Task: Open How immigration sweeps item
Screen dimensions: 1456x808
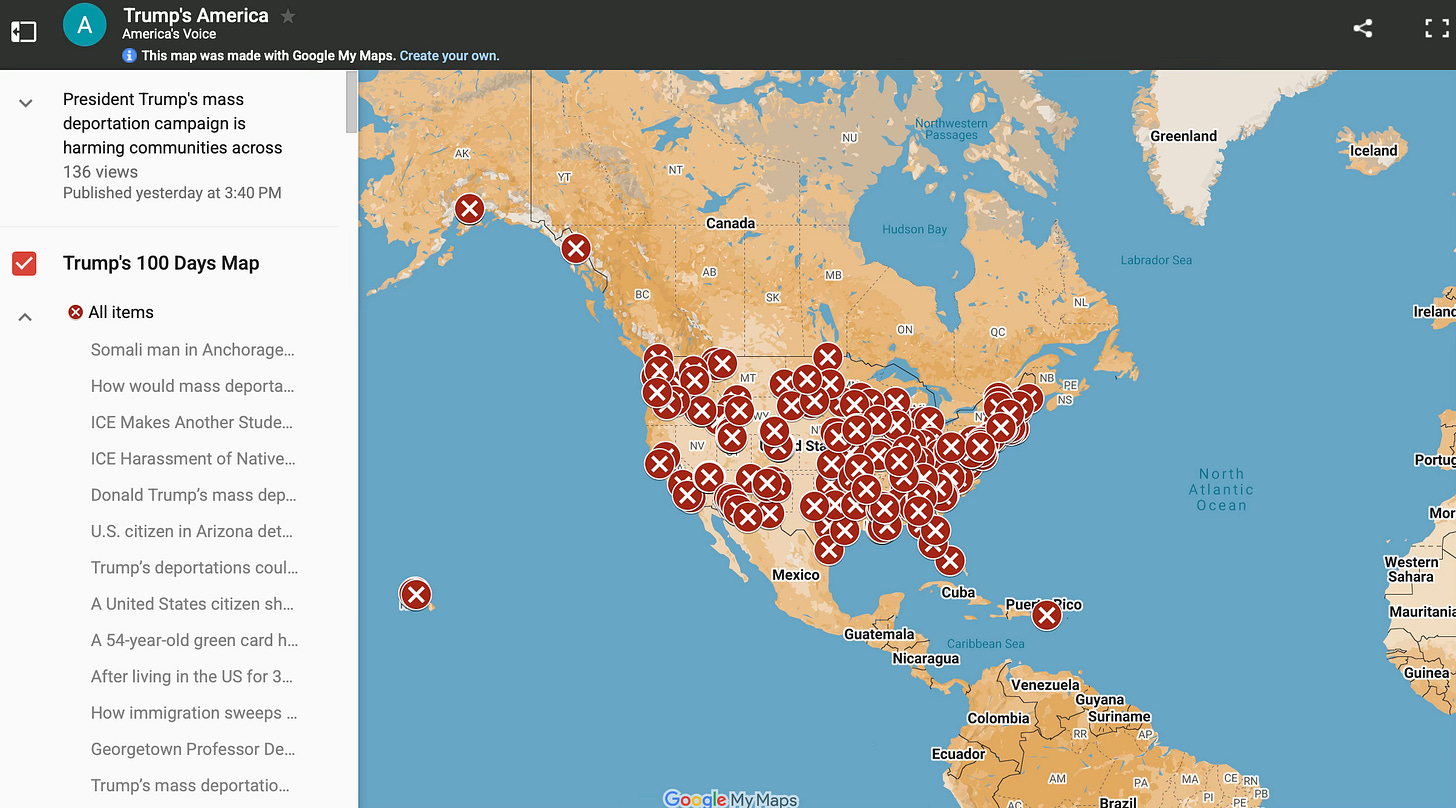Action: point(194,713)
